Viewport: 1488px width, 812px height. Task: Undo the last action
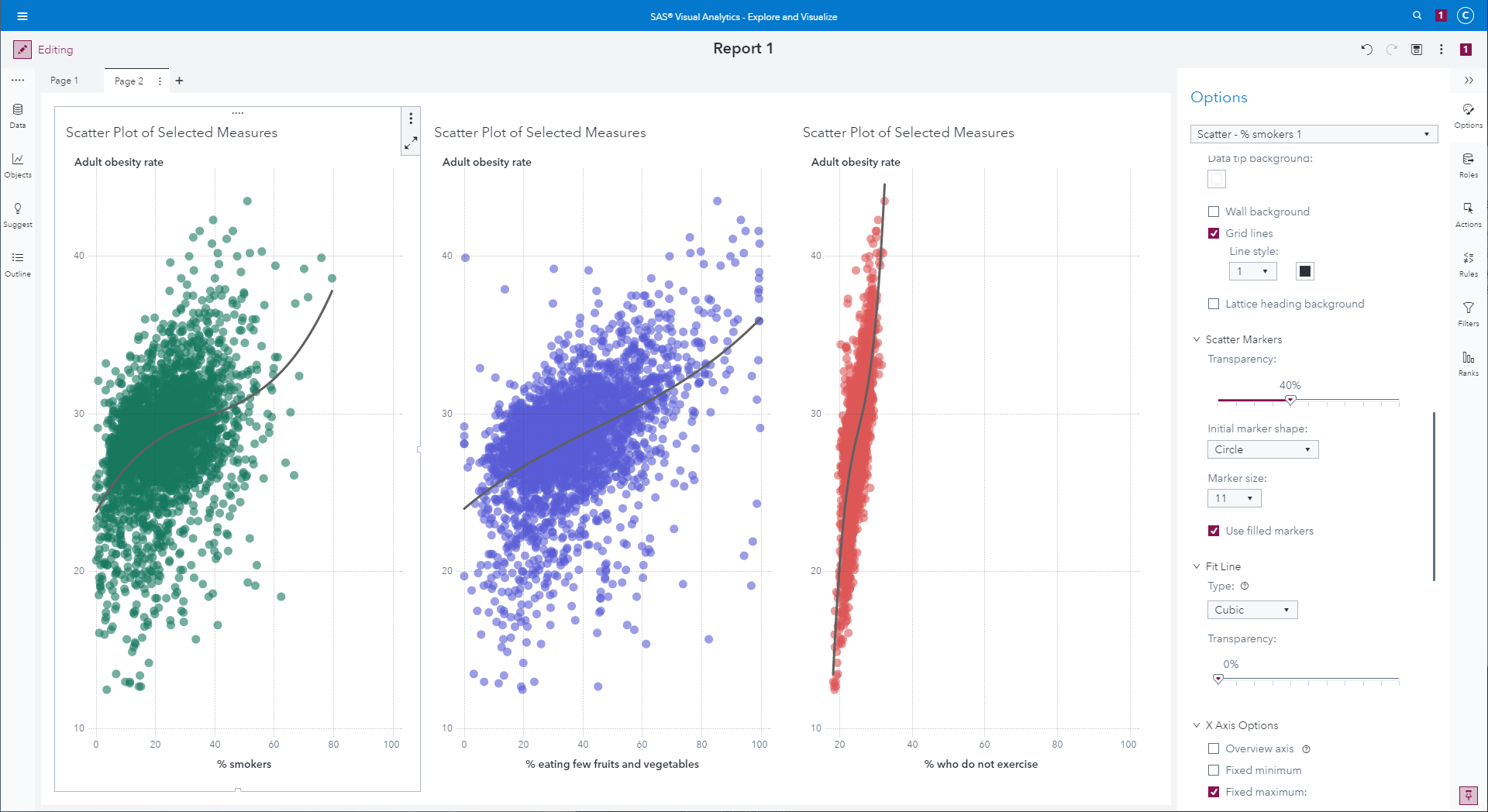(1366, 50)
